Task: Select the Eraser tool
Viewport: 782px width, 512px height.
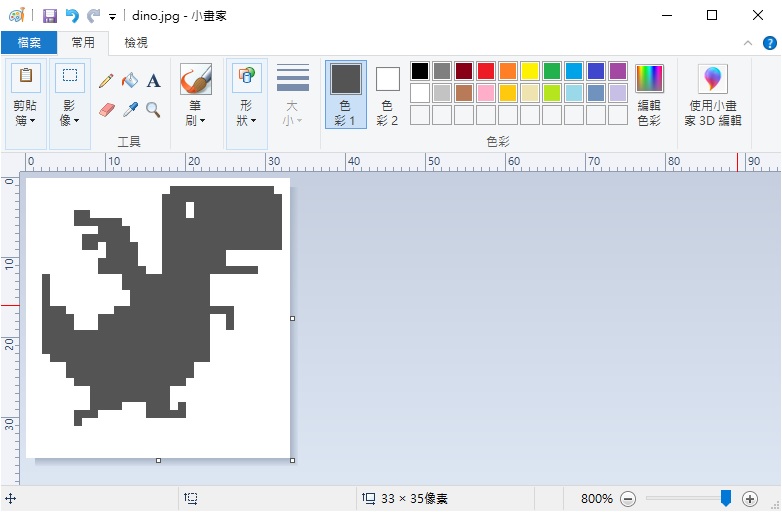Action: [x=106, y=109]
